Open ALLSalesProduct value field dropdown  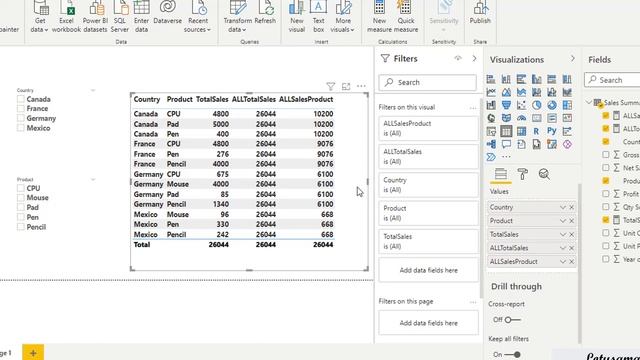pyautogui.click(x=563, y=262)
